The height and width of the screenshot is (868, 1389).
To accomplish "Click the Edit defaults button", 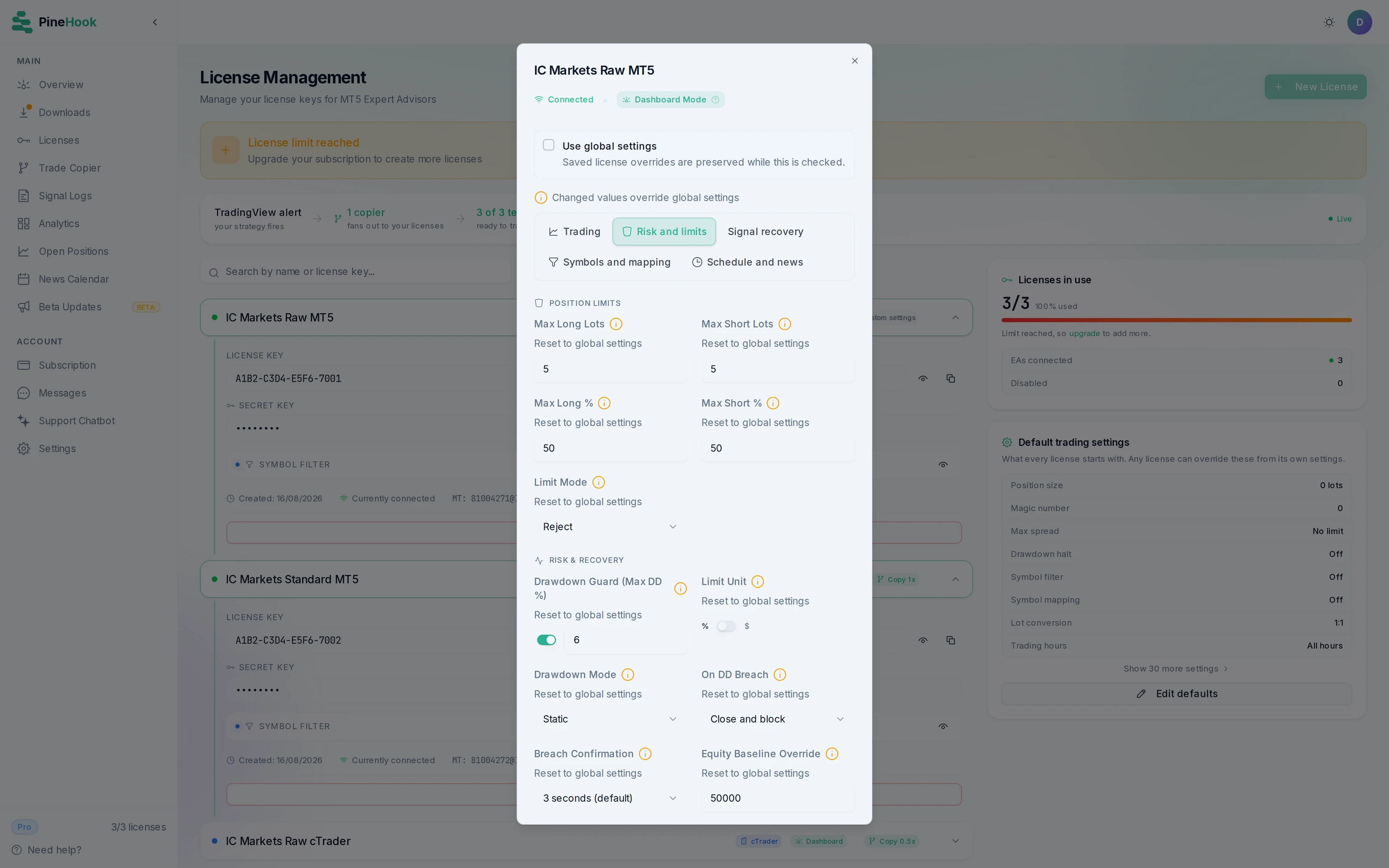I will point(1176,694).
